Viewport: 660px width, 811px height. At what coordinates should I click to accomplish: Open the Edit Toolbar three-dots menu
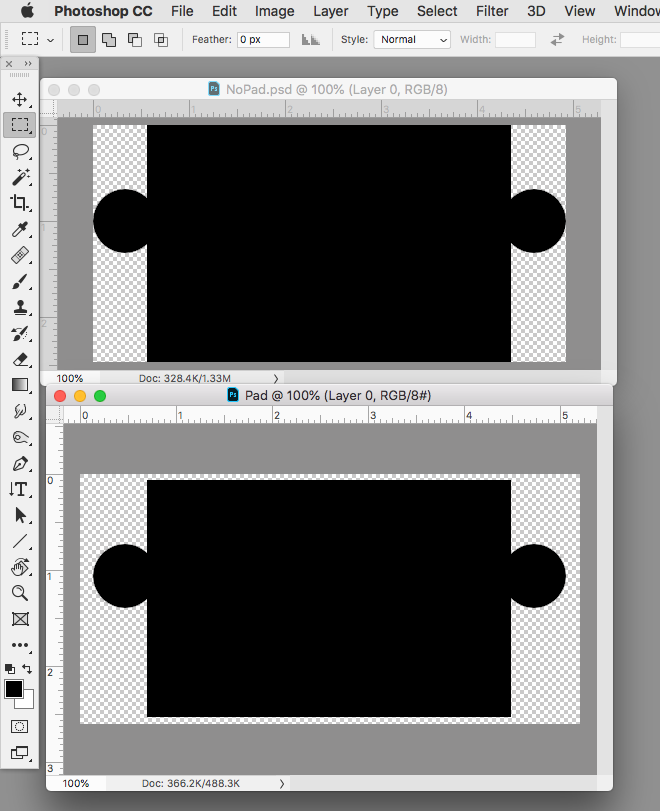20,645
